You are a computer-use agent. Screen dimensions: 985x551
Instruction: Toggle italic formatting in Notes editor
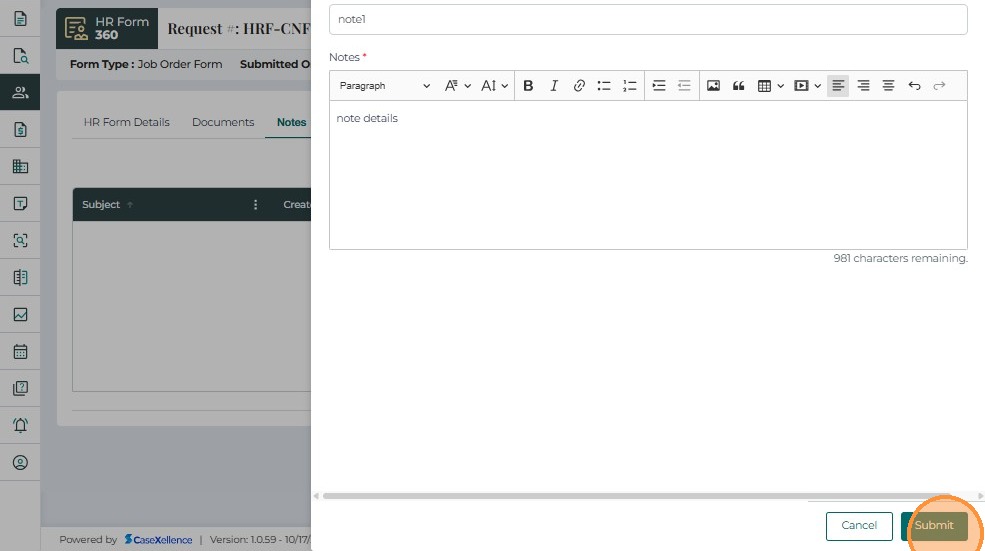(x=553, y=85)
